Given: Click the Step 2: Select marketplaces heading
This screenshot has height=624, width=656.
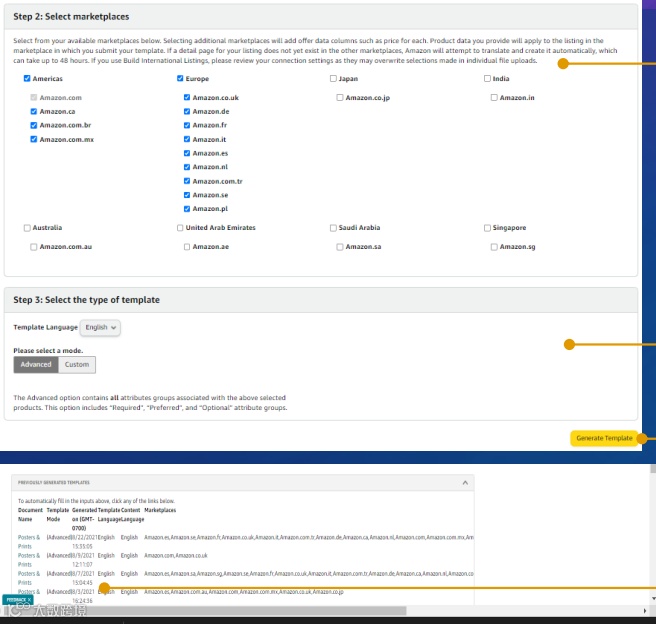Looking at the screenshot, I should pyautogui.click(x=71, y=17).
